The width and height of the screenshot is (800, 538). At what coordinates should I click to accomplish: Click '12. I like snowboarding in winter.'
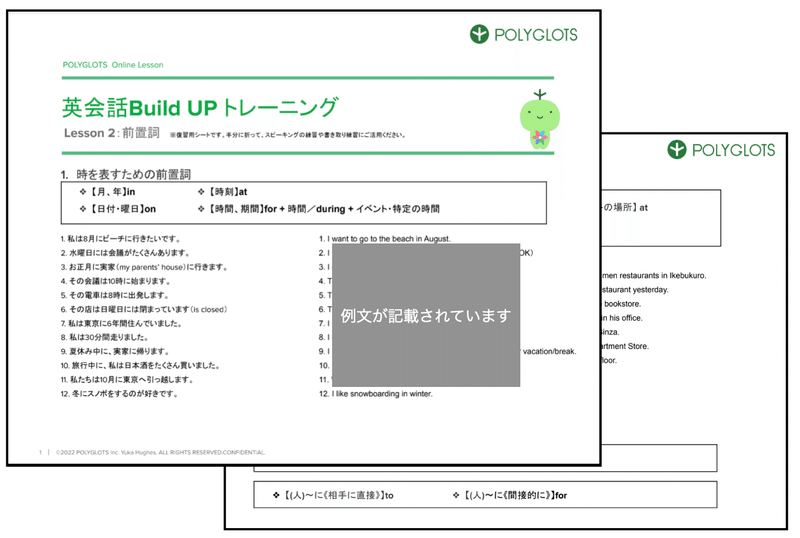(376, 394)
